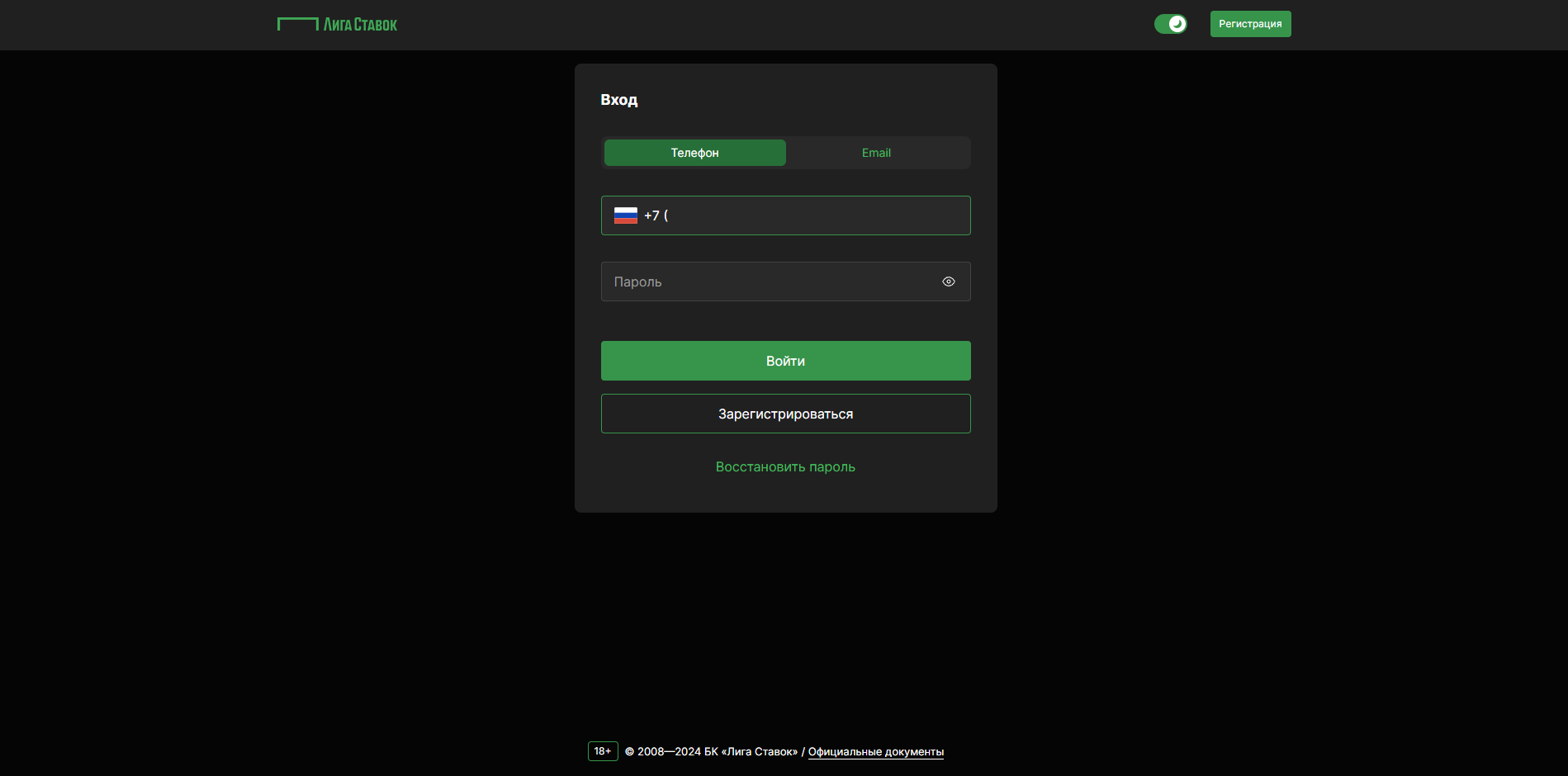1568x776 pixels.
Task: Switch to the Телефон login tab
Action: 694,153
